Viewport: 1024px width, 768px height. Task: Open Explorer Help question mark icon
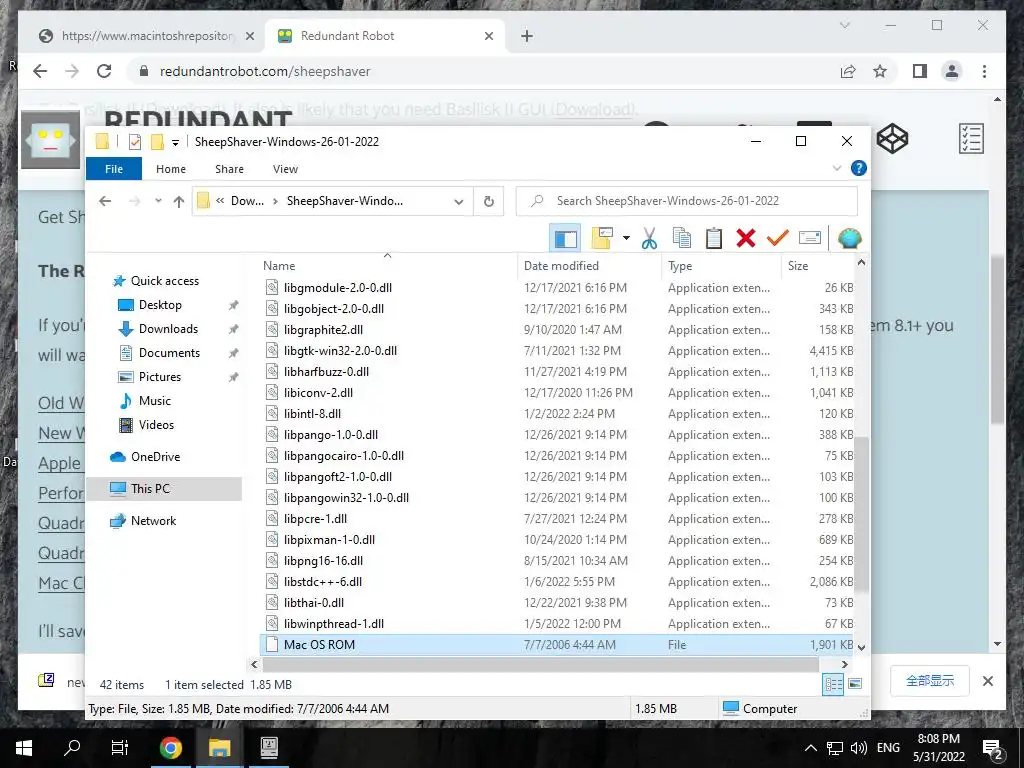tap(859, 168)
